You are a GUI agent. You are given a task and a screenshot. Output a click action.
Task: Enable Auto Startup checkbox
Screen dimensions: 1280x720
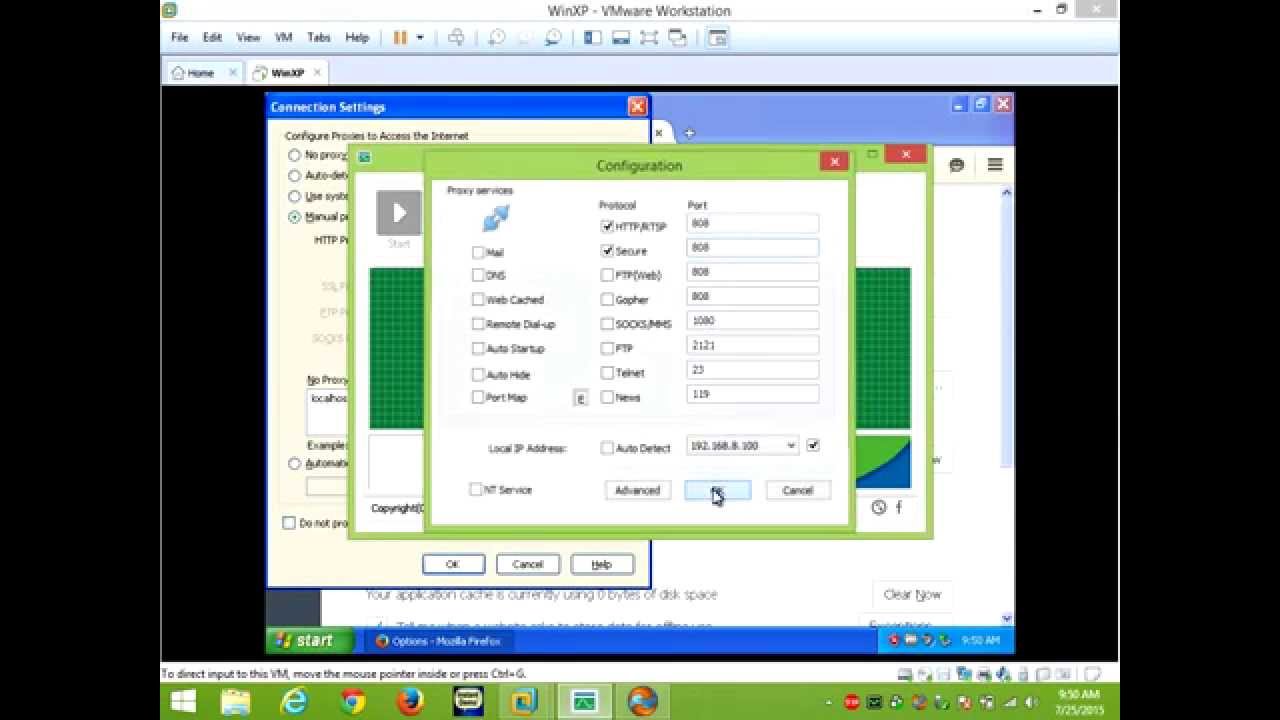click(x=478, y=348)
